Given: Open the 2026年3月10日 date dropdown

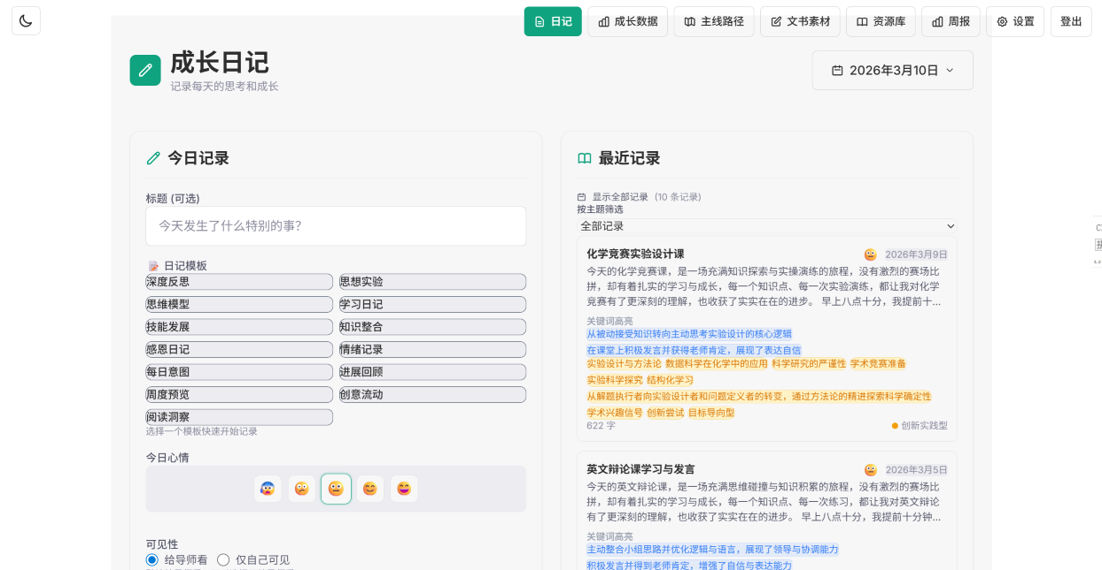Looking at the screenshot, I should (893, 70).
